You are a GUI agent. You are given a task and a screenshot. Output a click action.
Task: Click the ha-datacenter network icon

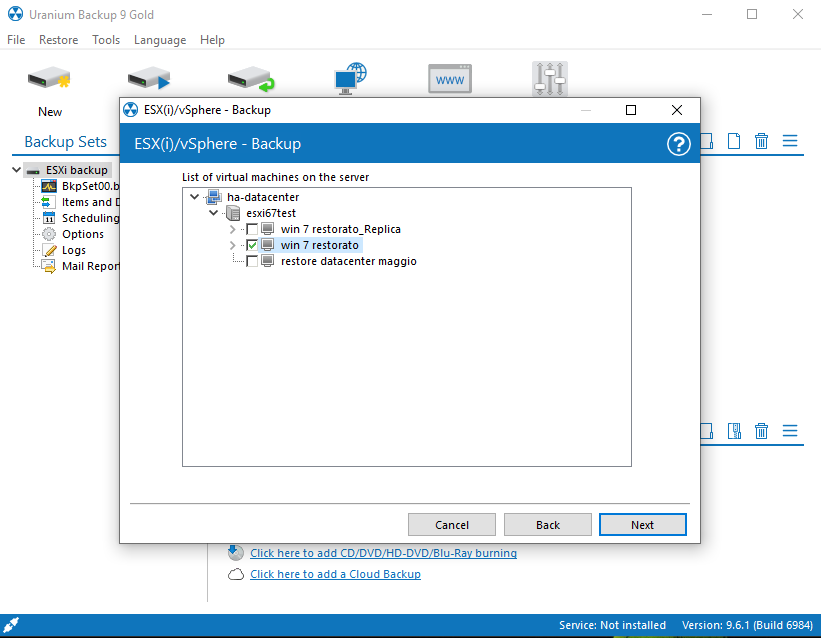214,197
